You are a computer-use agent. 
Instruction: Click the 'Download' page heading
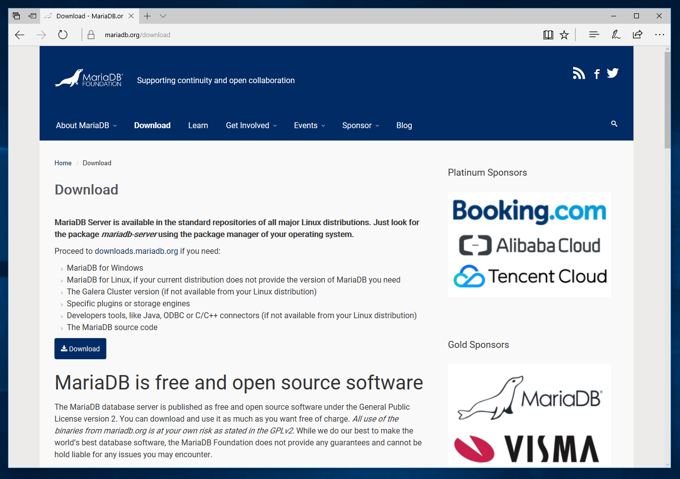pyautogui.click(x=86, y=190)
